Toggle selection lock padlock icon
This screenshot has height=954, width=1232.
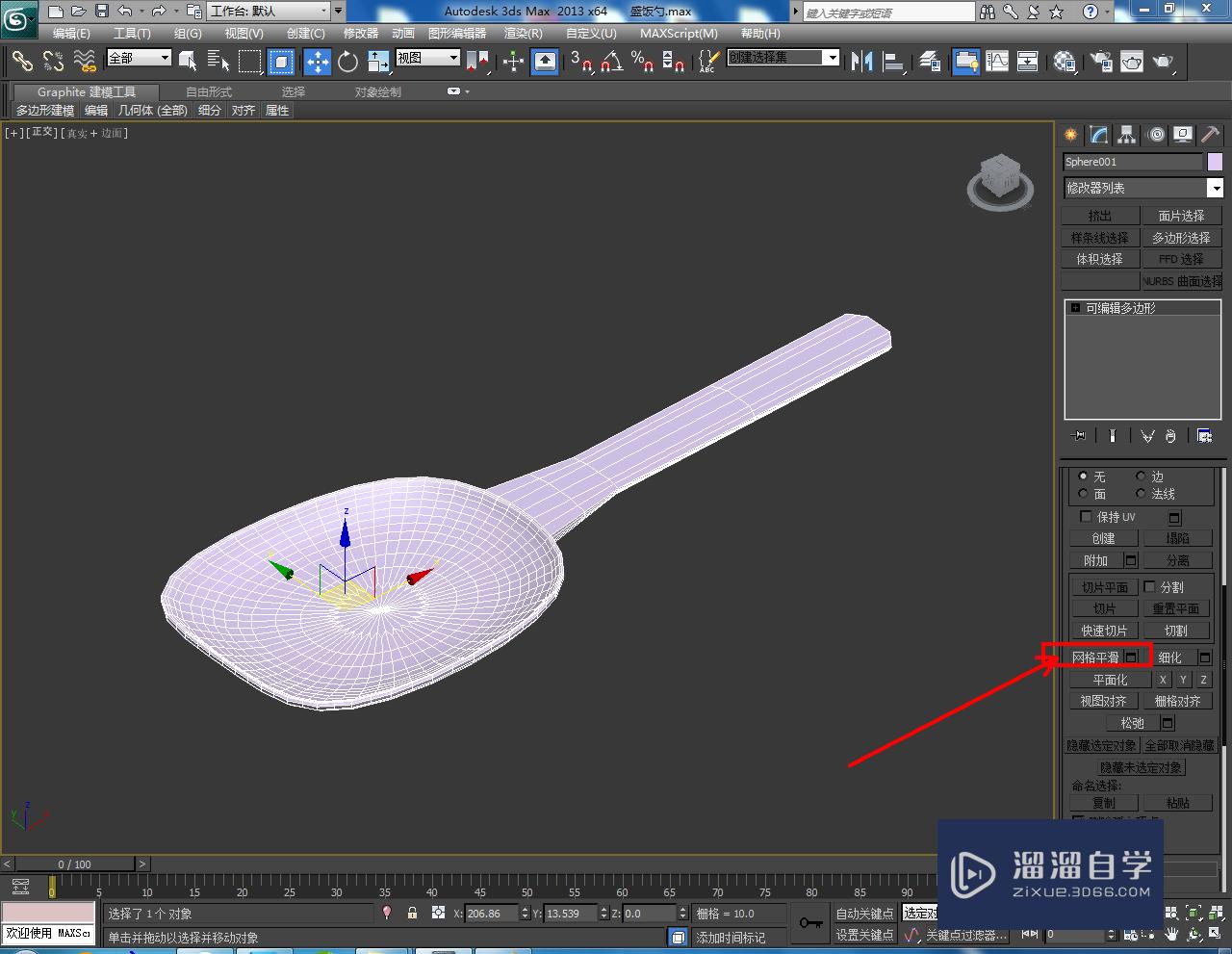coord(412,913)
